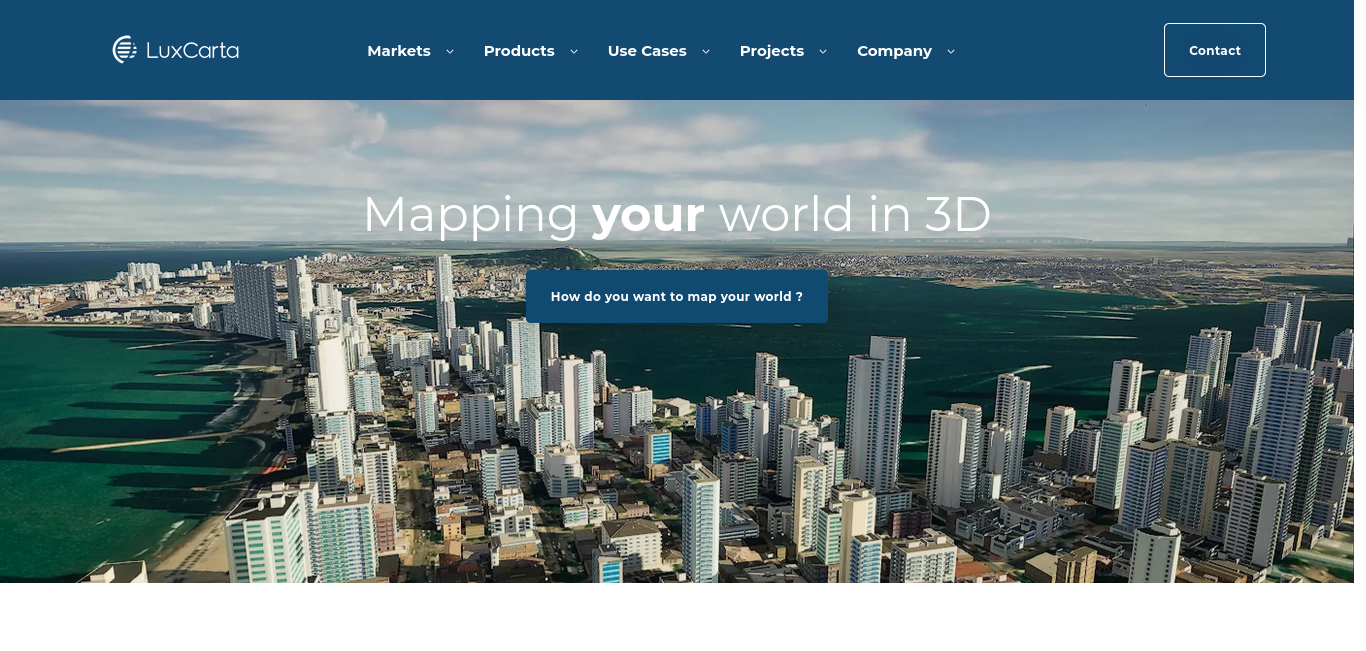Click the Contact button
Viewport: 1366px width, 651px height.
[1215, 50]
